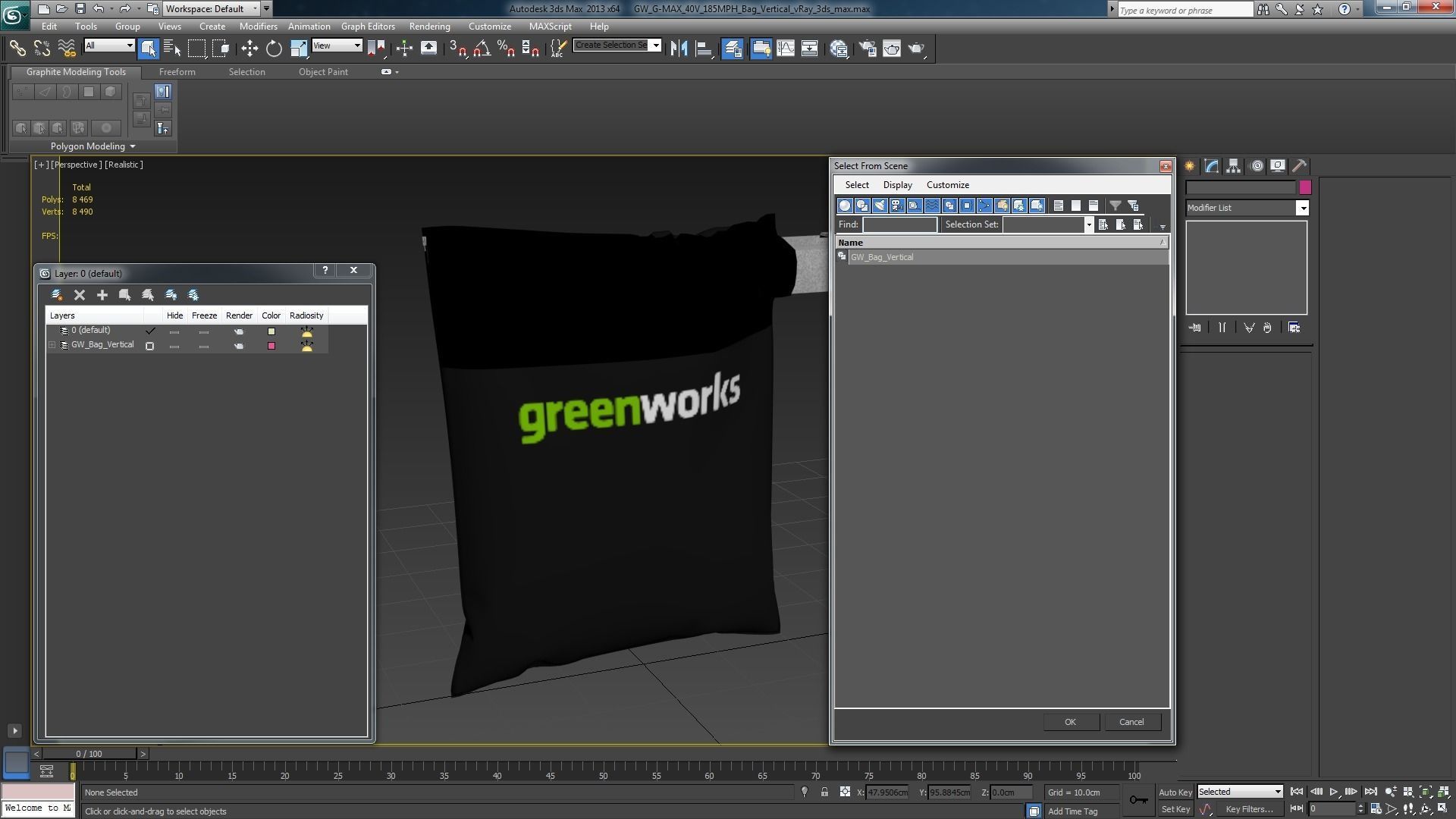The width and height of the screenshot is (1456, 819).
Task: Click Add Selected Objects plus icon
Action: point(102,295)
